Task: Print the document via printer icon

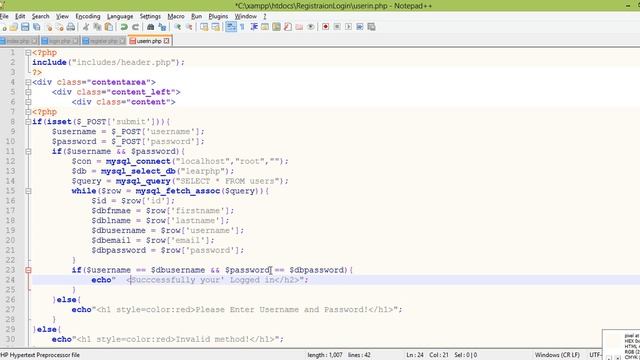Action: pos(71,27)
